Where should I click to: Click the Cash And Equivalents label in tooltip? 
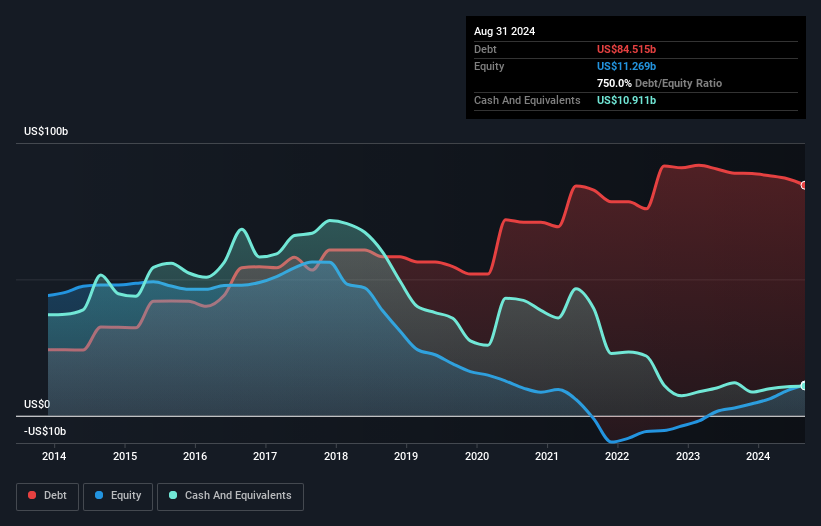pyautogui.click(x=527, y=100)
